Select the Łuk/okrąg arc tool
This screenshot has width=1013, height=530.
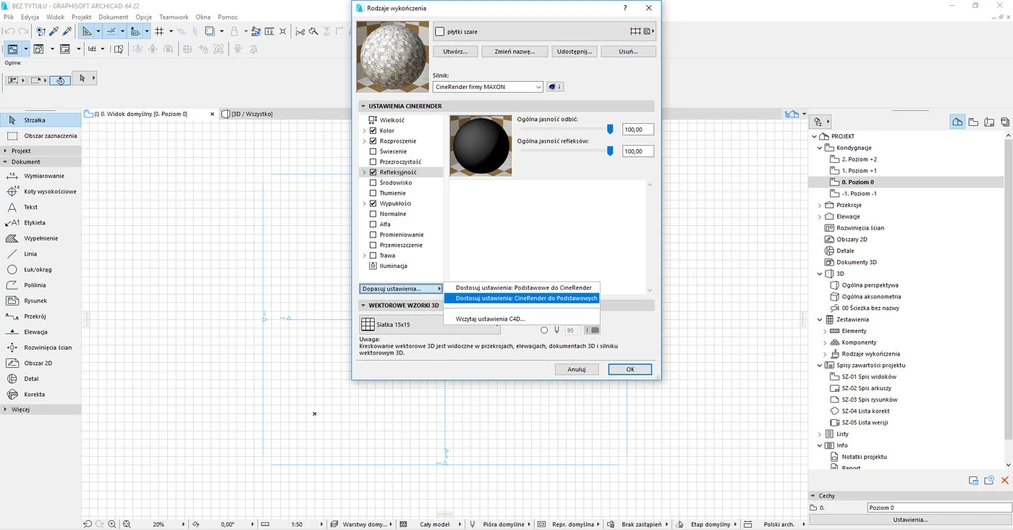tap(40, 270)
